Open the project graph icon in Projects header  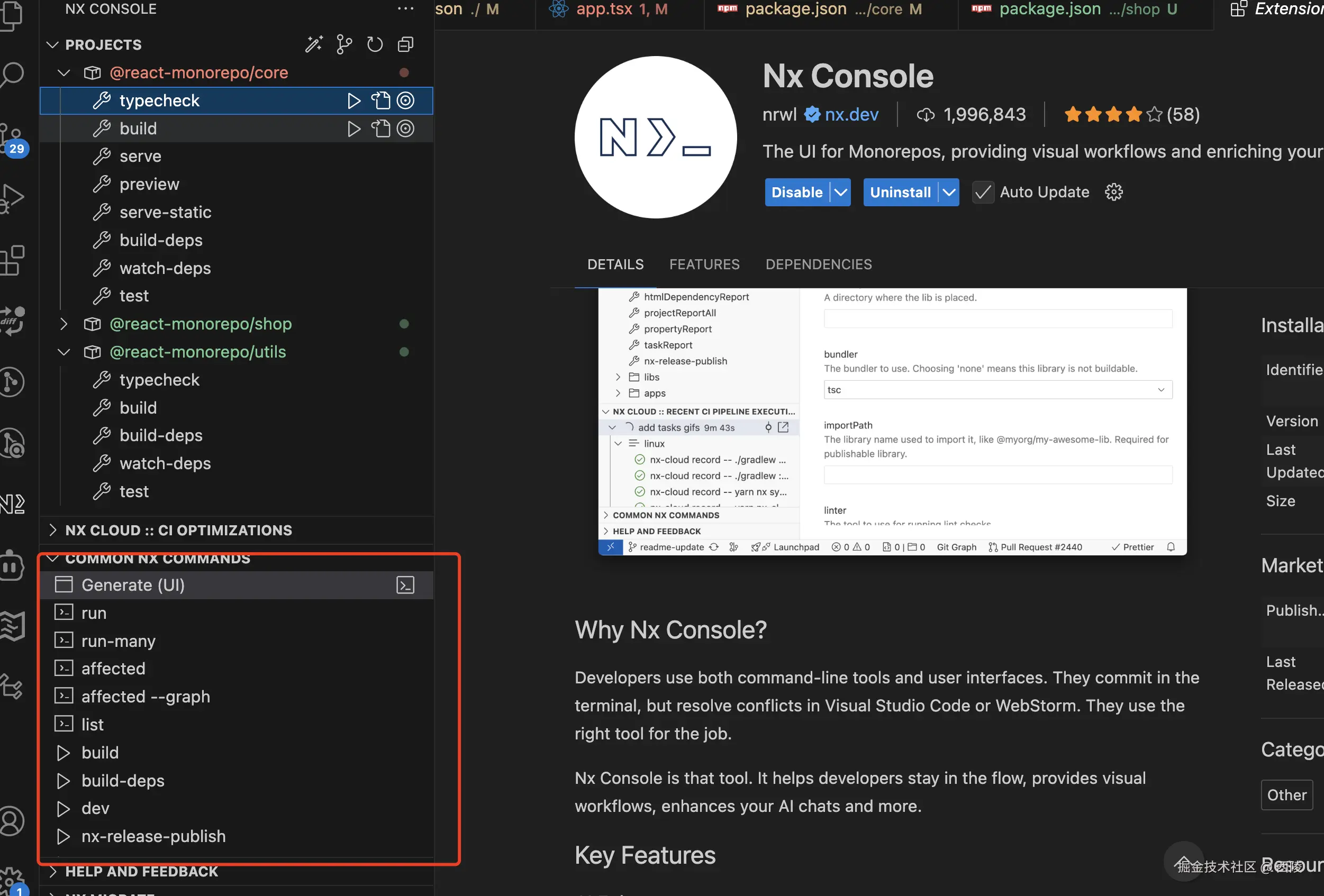tap(344, 44)
